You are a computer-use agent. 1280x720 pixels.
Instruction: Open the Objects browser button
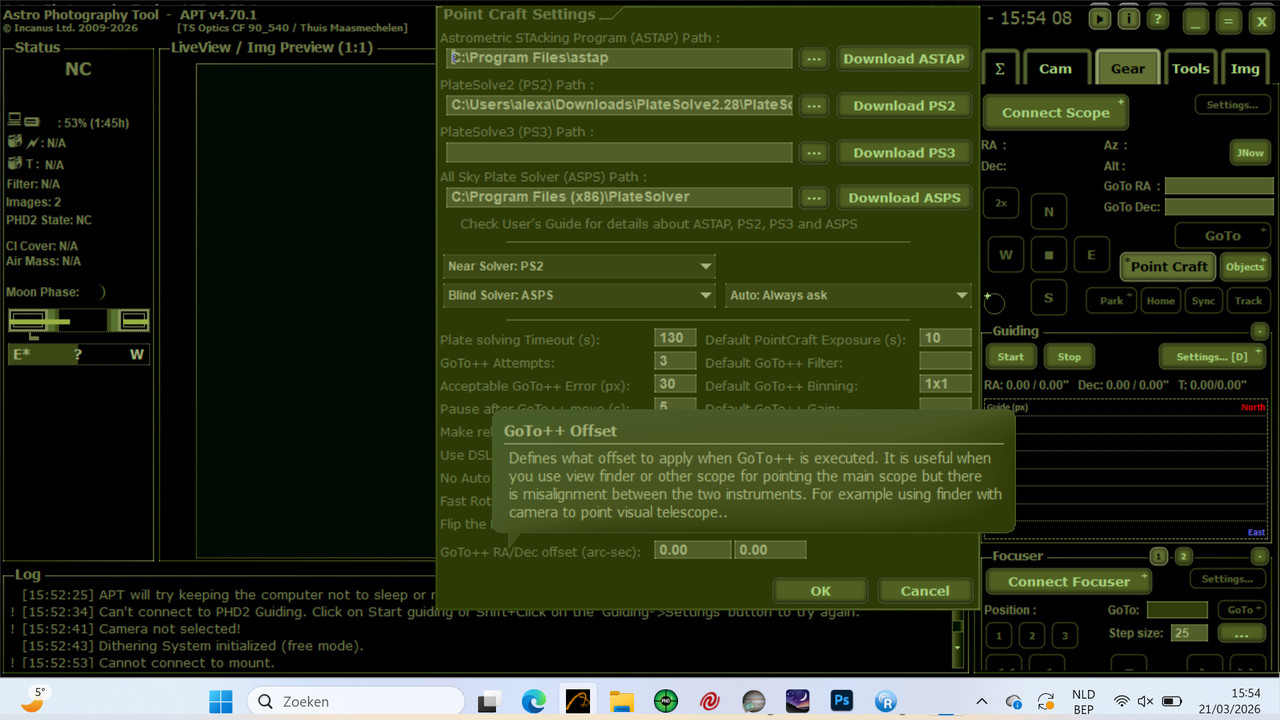coord(1245,267)
